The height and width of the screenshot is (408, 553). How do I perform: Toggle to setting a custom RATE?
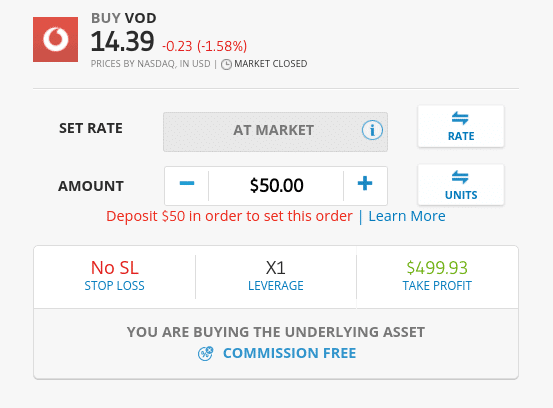(x=461, y=126)
